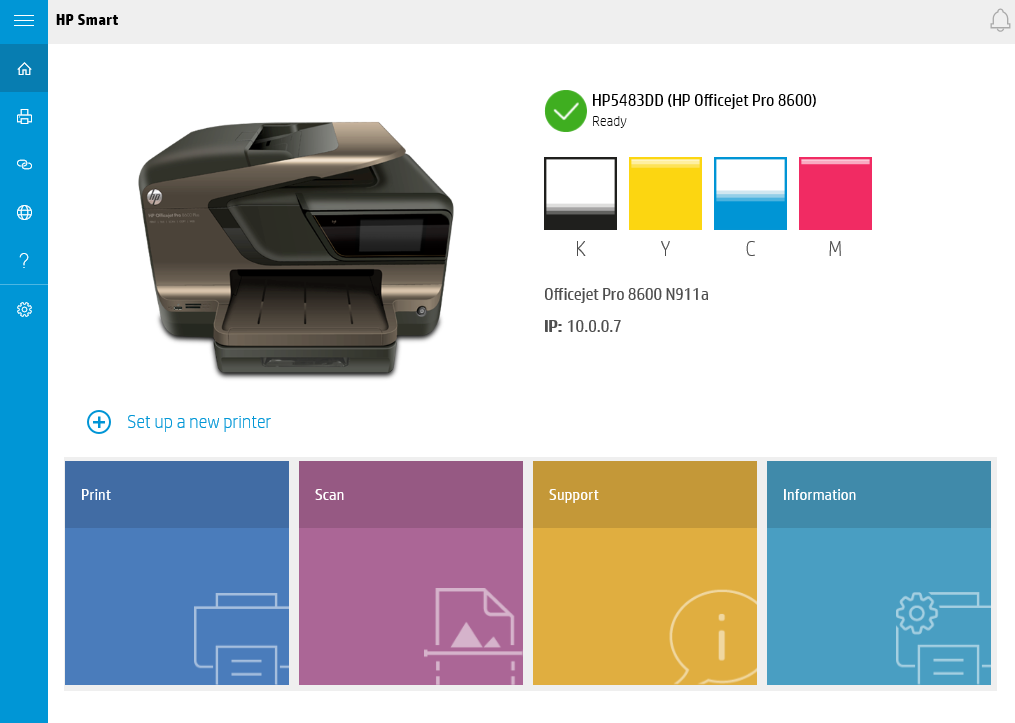Check the cyan C ink level
This screenshot has width=1015, height=723.
point(750,194)
